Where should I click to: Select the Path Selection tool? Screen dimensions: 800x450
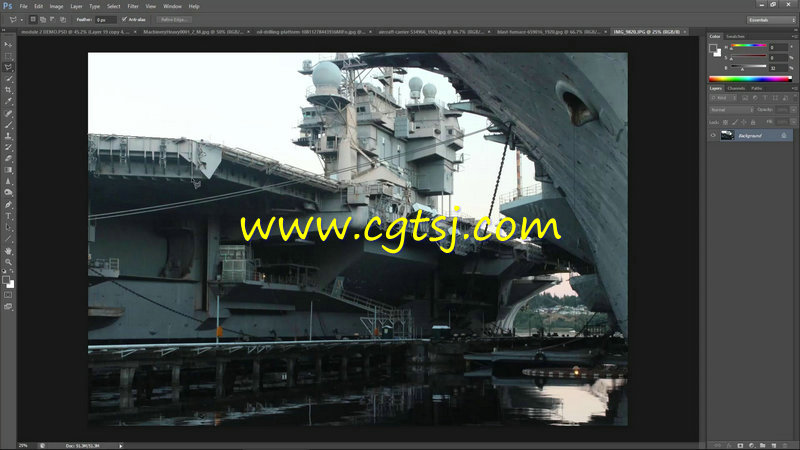tap(8, 227)
